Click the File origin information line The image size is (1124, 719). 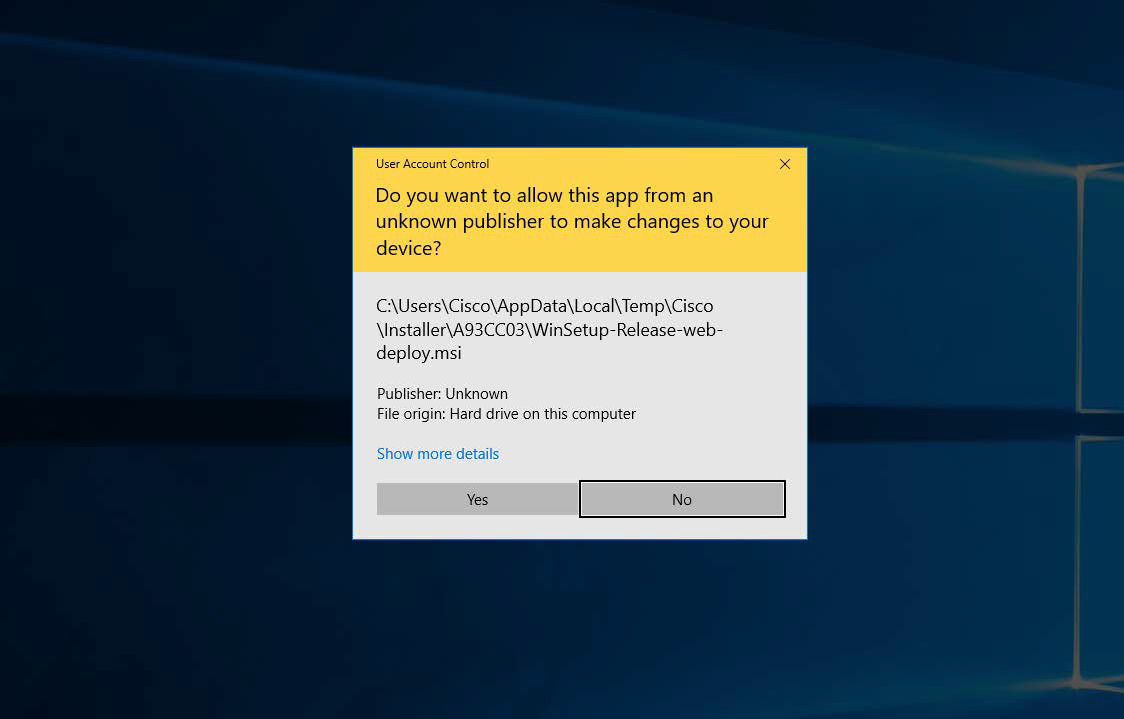click(x=506, y=414)
